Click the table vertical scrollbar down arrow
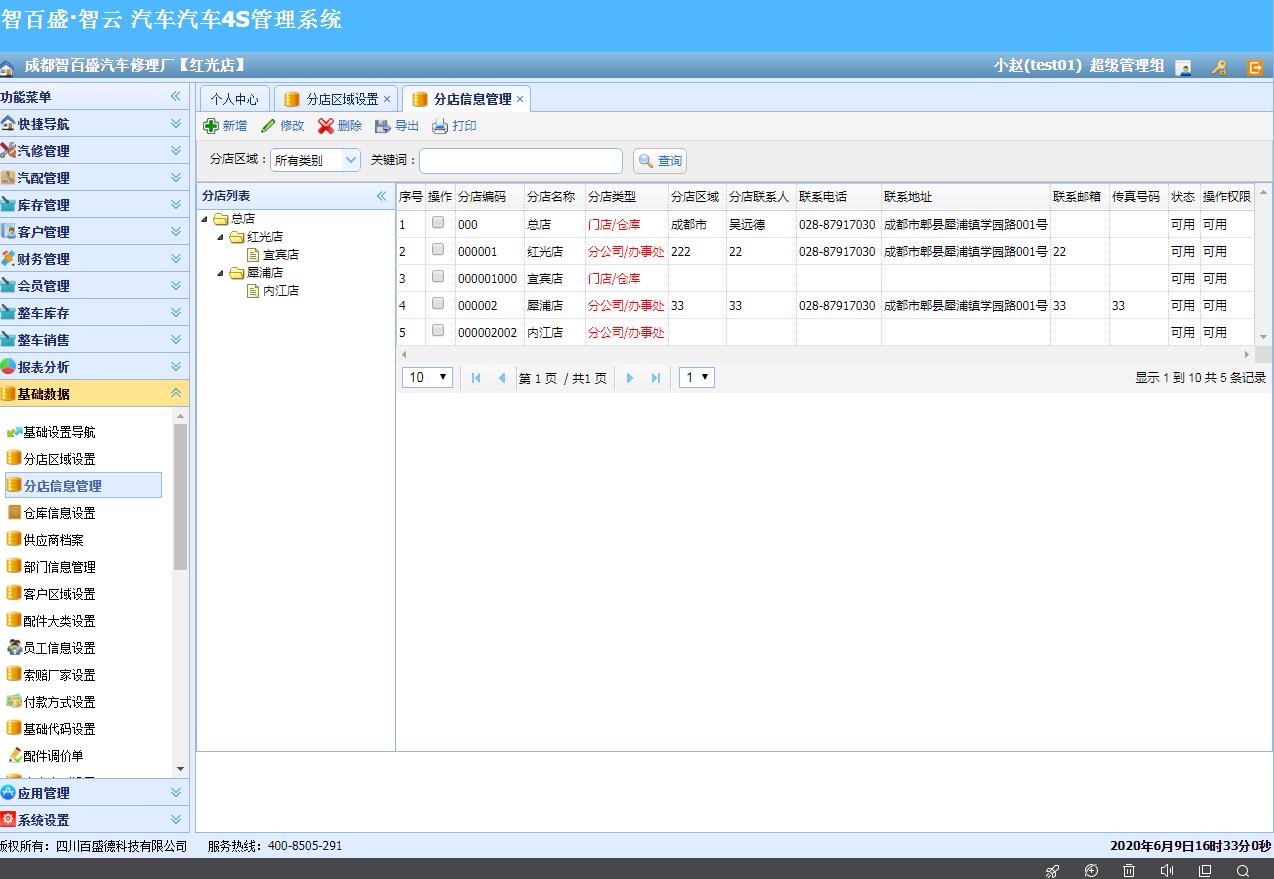This screenshot has height=879, width=1274. tap(1264, 337)
